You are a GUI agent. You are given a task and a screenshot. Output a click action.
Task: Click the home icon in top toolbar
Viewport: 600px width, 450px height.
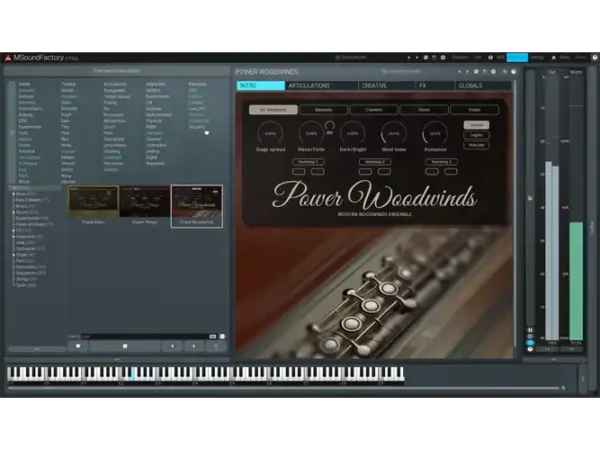(x=553, y=57)
